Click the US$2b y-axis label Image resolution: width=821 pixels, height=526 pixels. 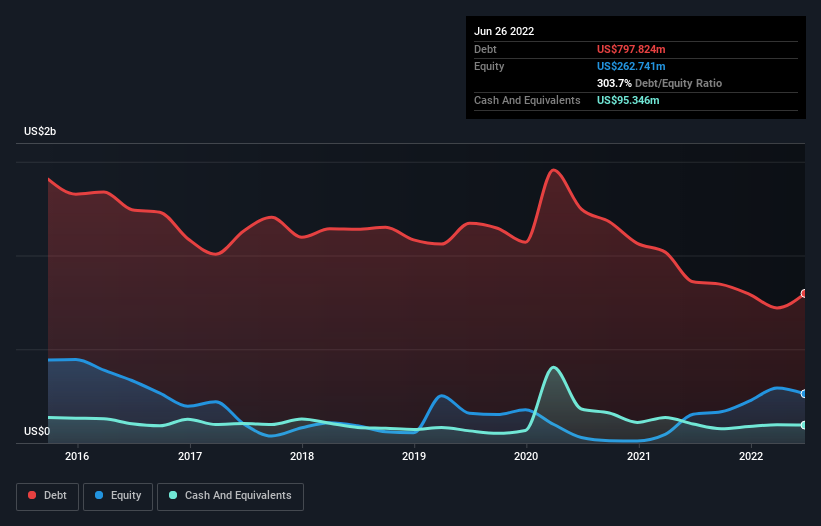40,131
